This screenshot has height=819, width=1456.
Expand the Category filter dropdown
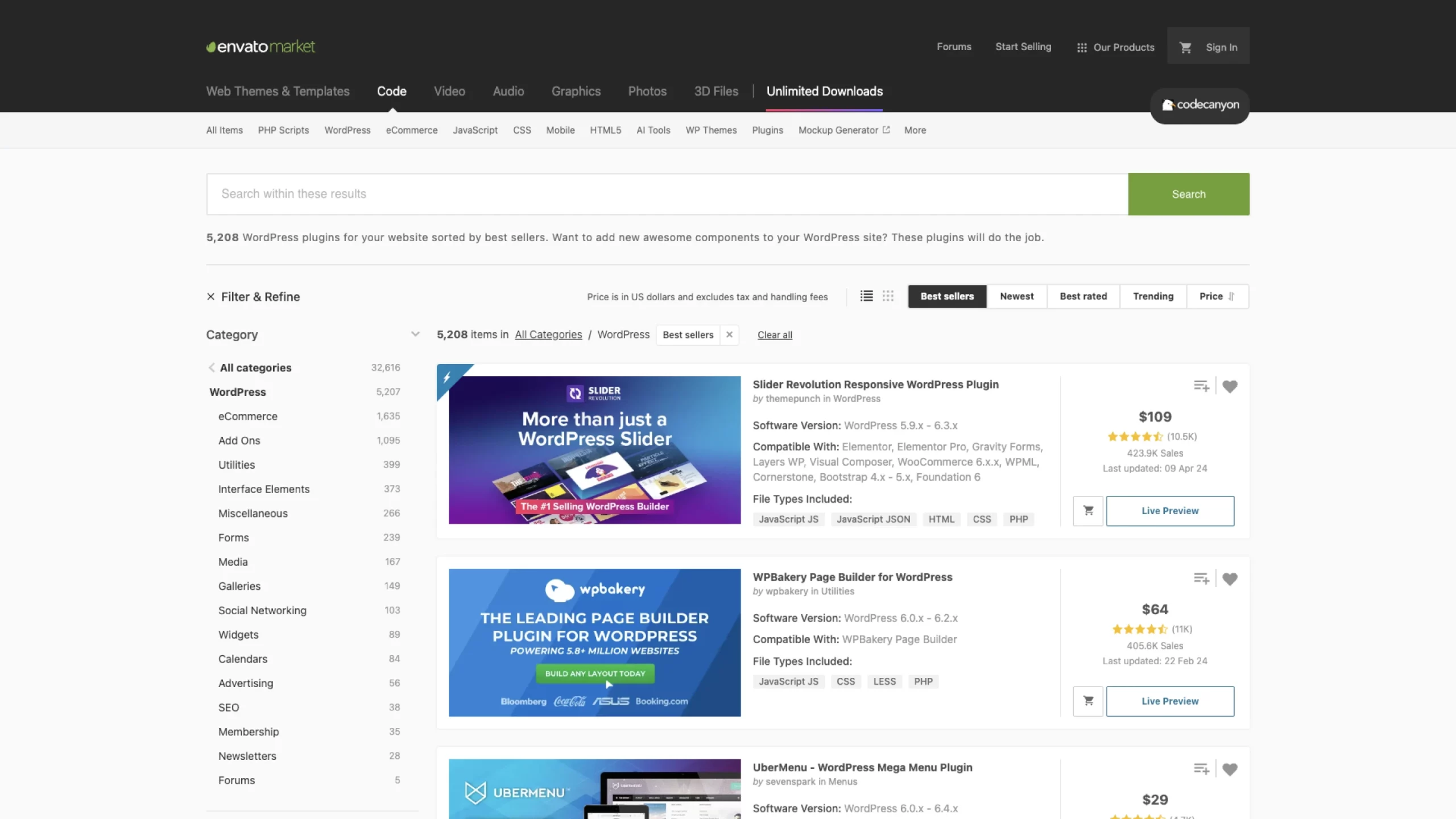(x=415, y=333)
